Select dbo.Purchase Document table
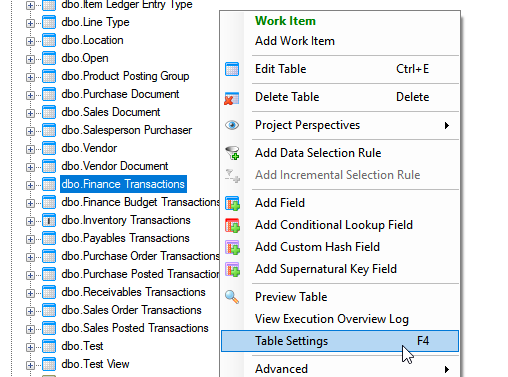The width and height of the screenshot is (508, 377). tap(120, 94)
